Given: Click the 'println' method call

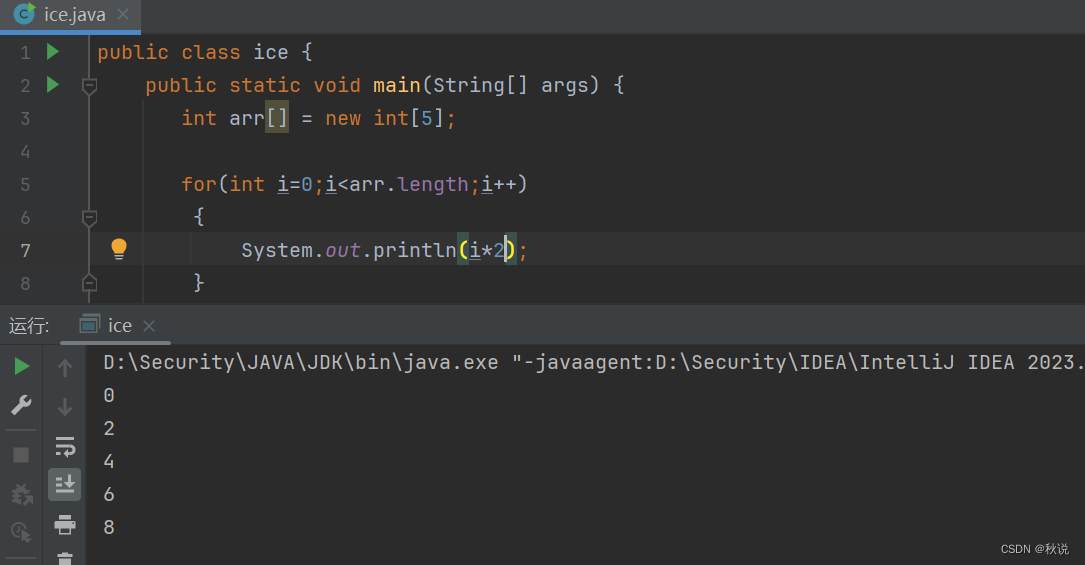Looking at the screenshot, I should coord(414,250).
